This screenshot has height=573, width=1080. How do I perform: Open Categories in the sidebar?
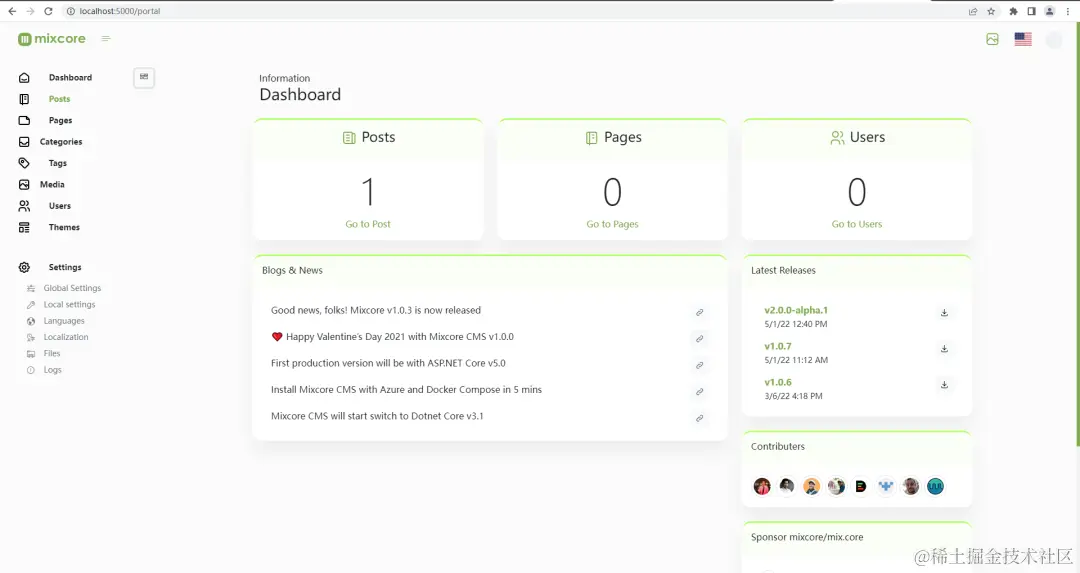click(61, 142)
